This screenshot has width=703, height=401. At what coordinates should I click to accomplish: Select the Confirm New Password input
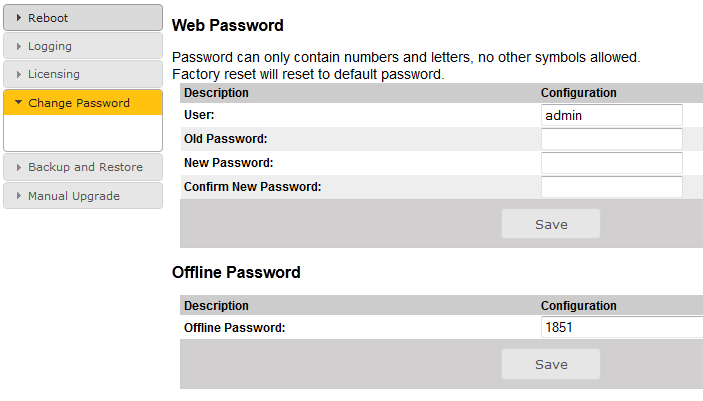[x=611, y=187]
